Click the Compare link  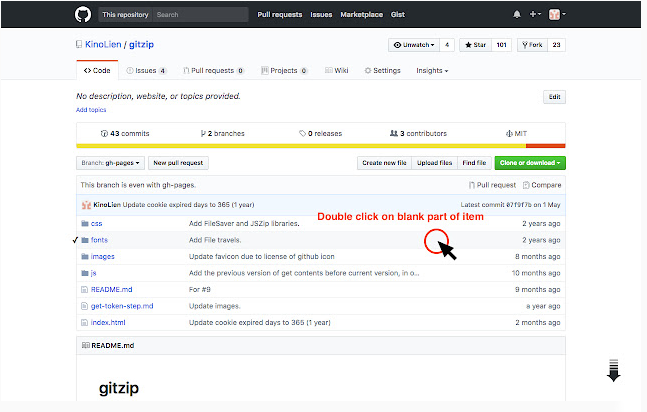[x=542, y=185]
